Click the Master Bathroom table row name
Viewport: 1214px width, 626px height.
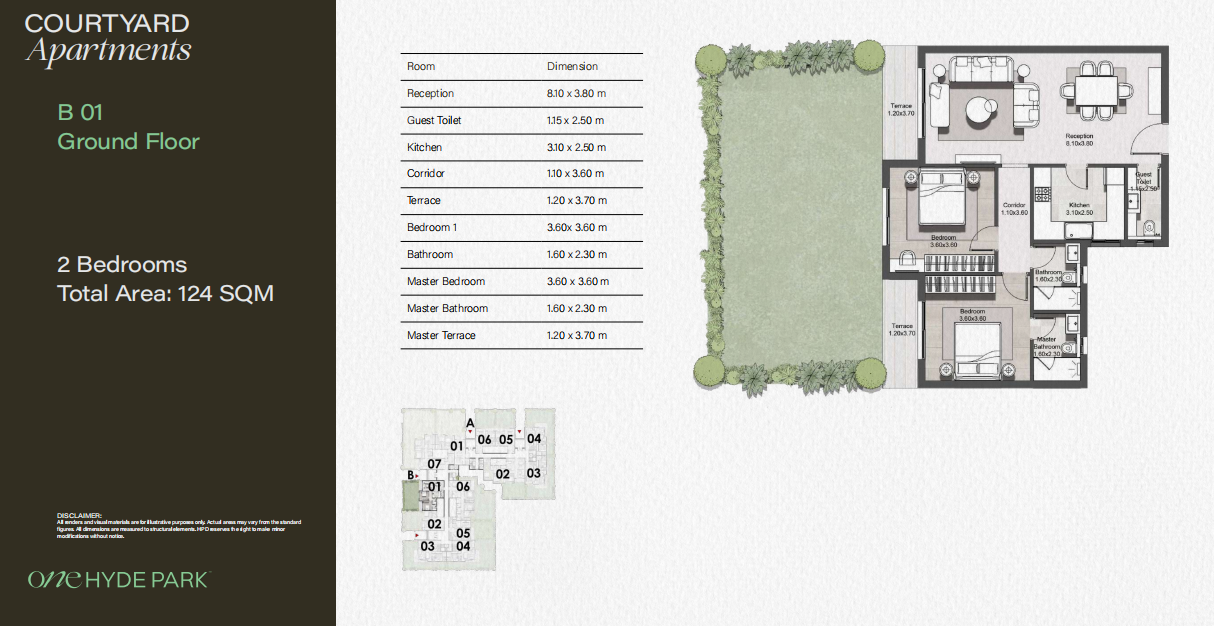447,308
